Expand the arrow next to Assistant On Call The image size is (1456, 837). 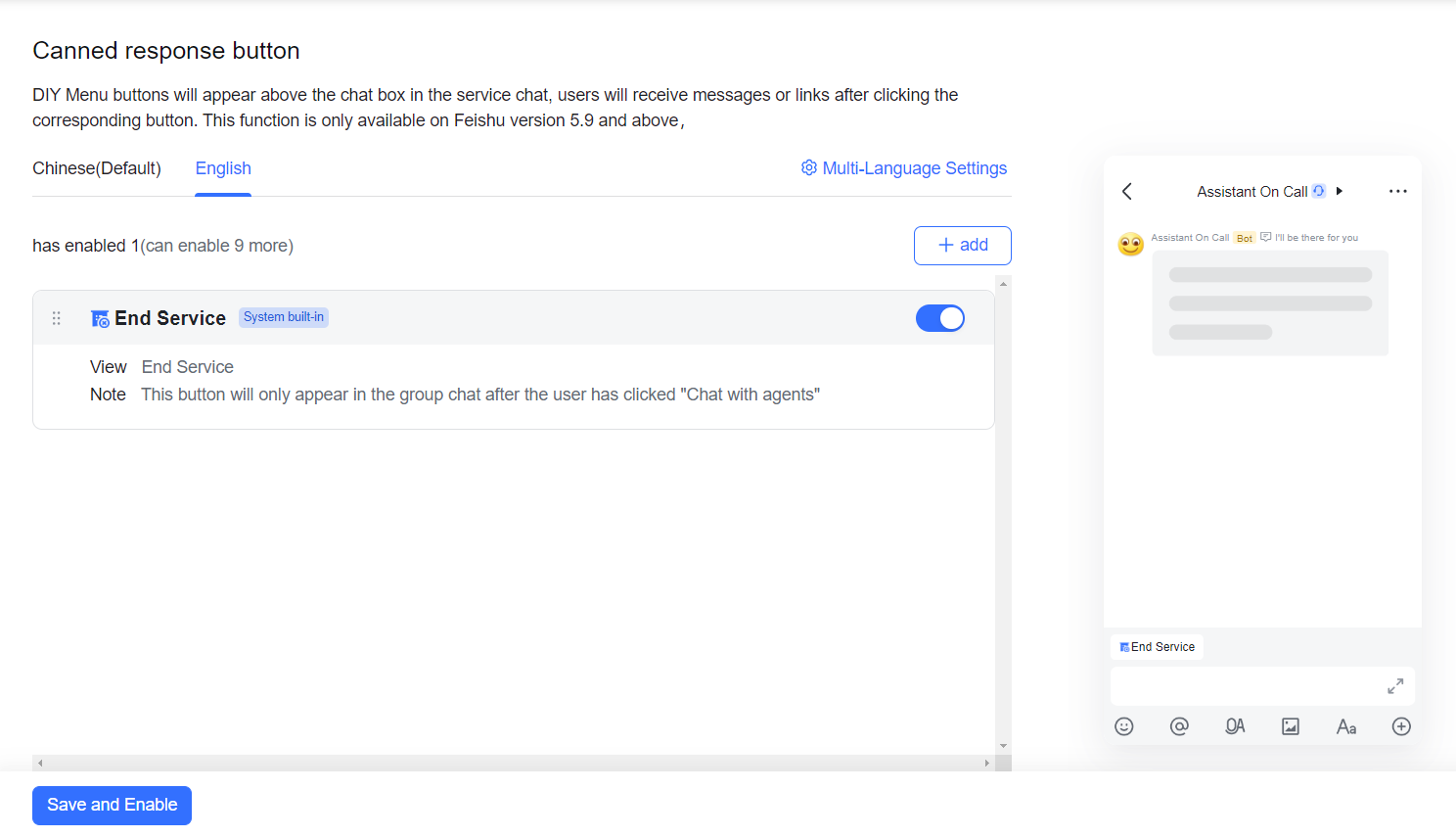1340,191
